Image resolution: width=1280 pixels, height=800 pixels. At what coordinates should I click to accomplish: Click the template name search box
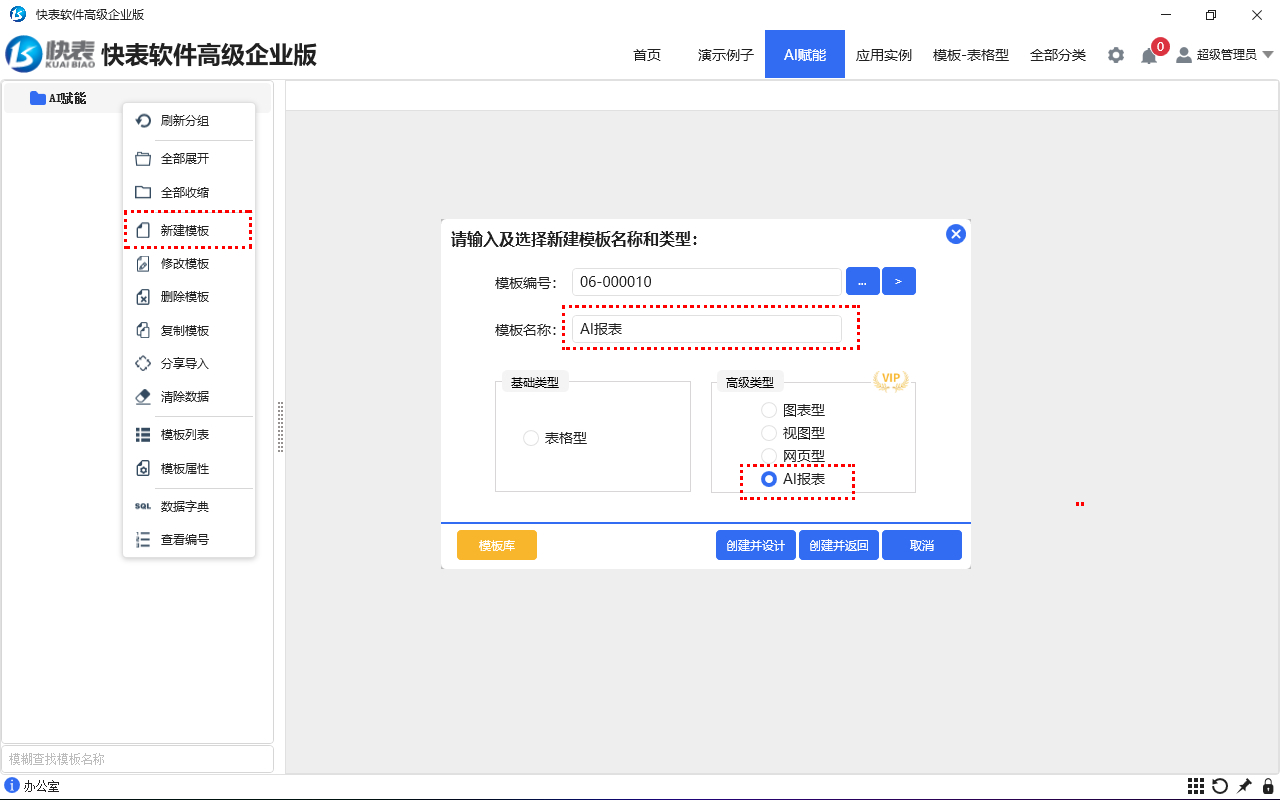[138, 759]
